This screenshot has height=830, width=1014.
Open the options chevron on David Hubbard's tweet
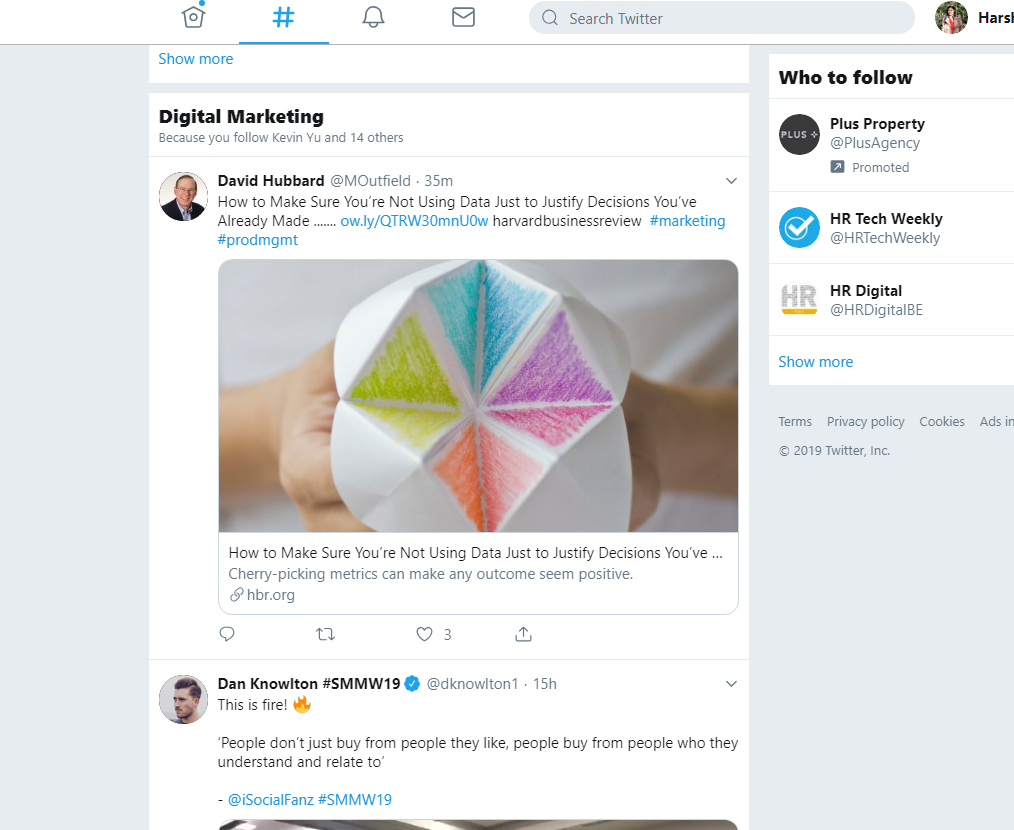(731, 181)
